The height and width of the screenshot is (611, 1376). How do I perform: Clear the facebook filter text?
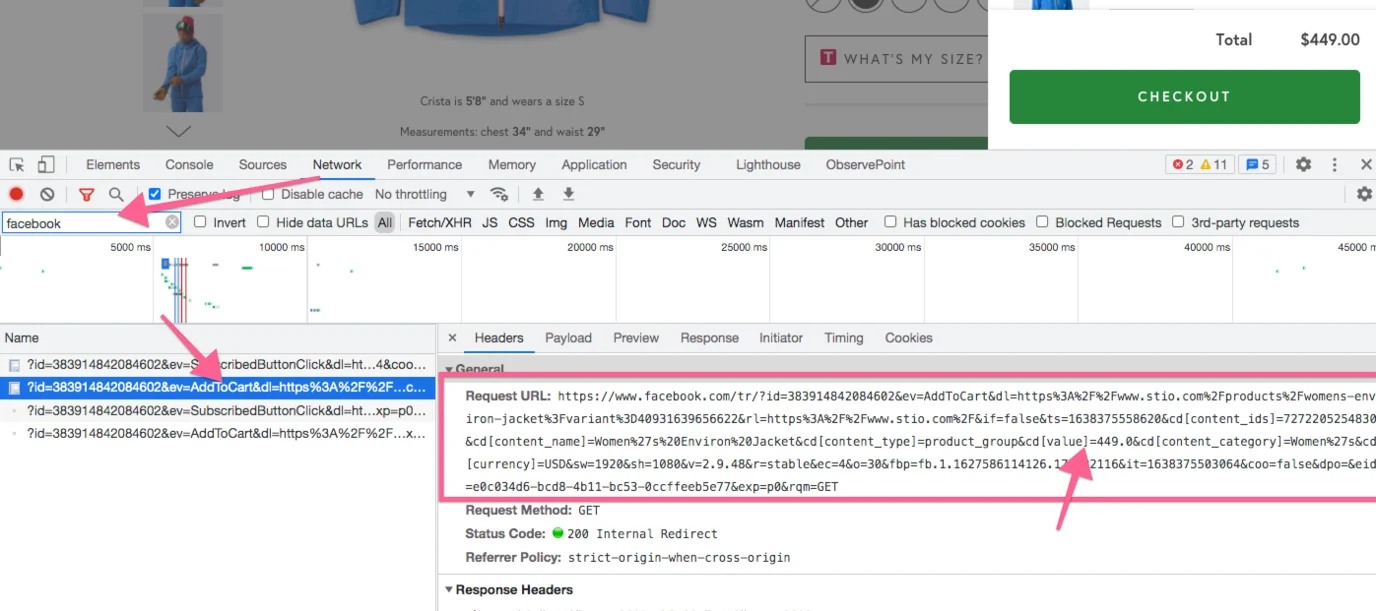[172, 222]
